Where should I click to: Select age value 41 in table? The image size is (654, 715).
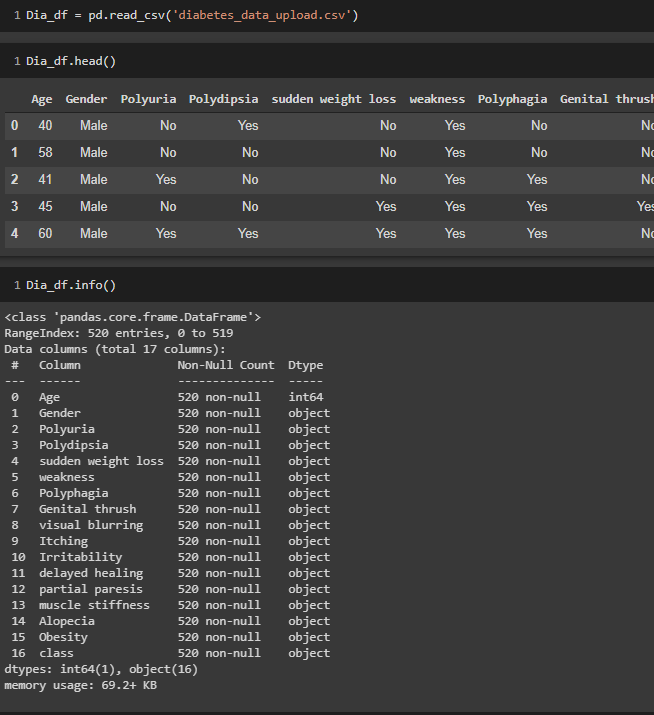click(x=45, y=179)
